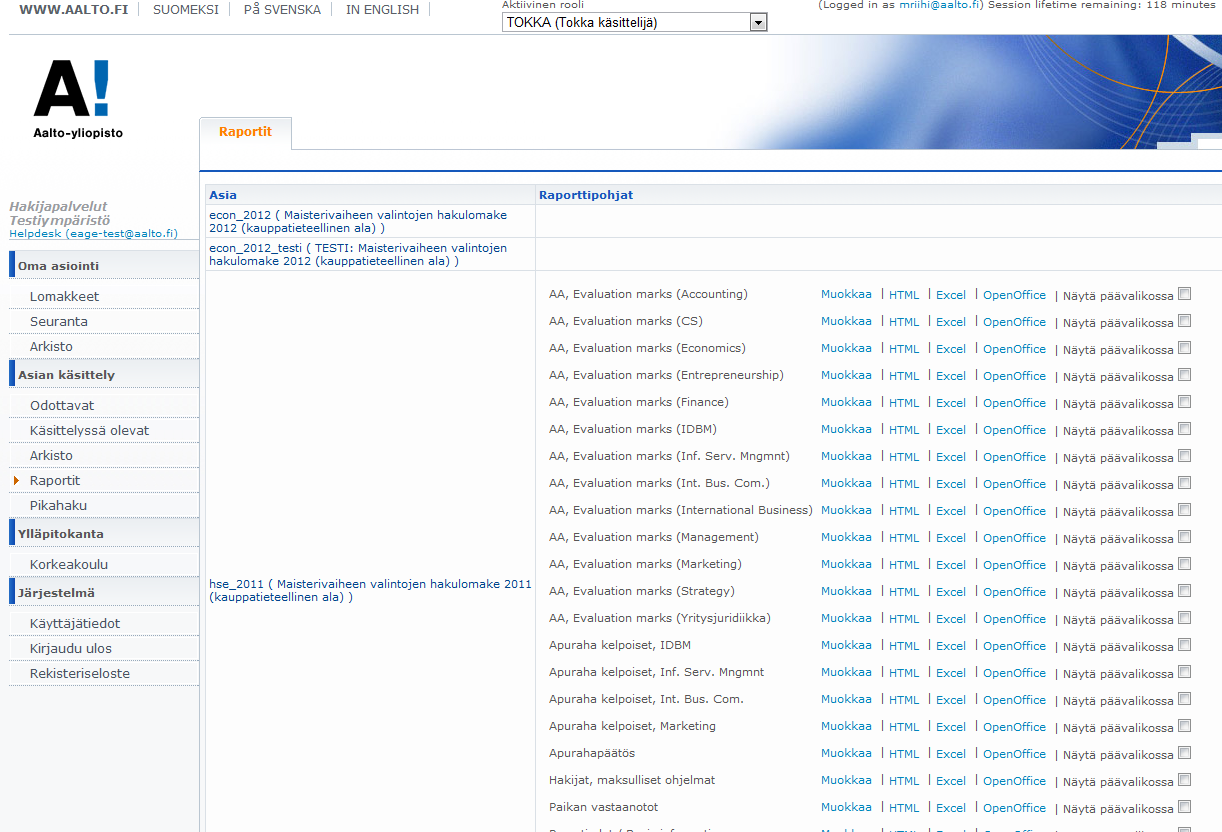The width and height of the screenshot is (1222, 832).
Task: Open Excel report for Evaluation marks (Management)
Action: tap(951, 538)
